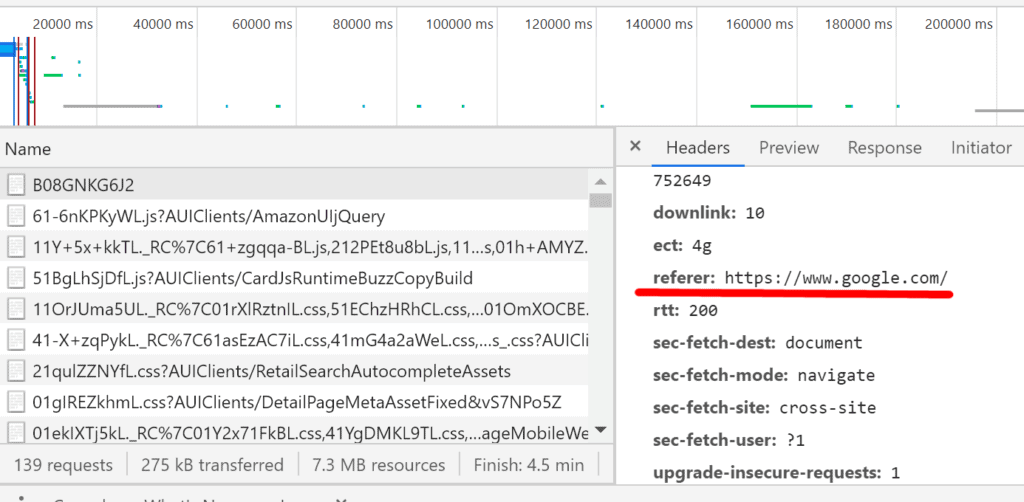Sort requests by Name column header
1024x502 pixels.
[28, 149]
